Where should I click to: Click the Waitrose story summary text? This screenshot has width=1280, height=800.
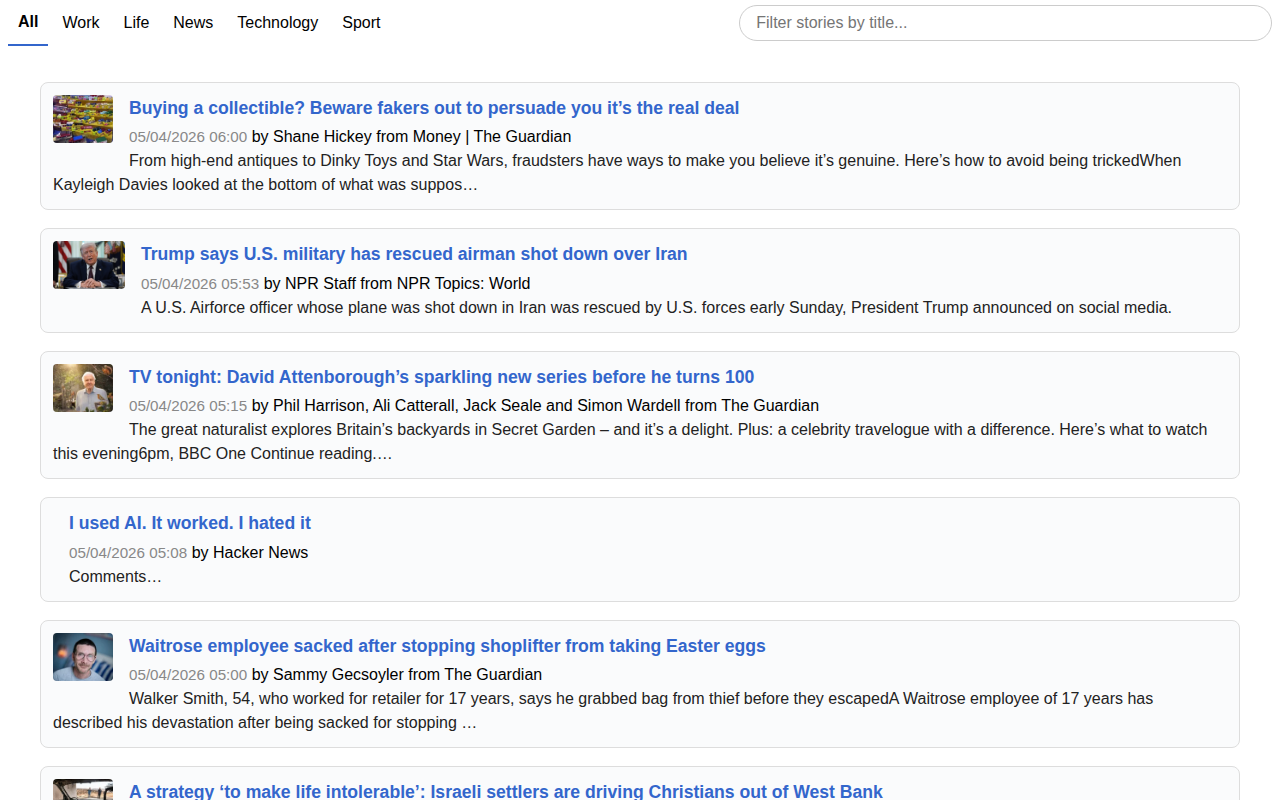click(640, 699)
